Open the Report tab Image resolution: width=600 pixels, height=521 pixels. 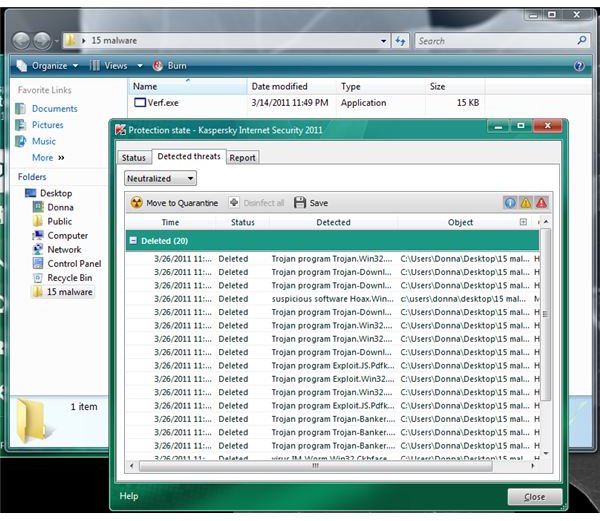tap(242, 158)
